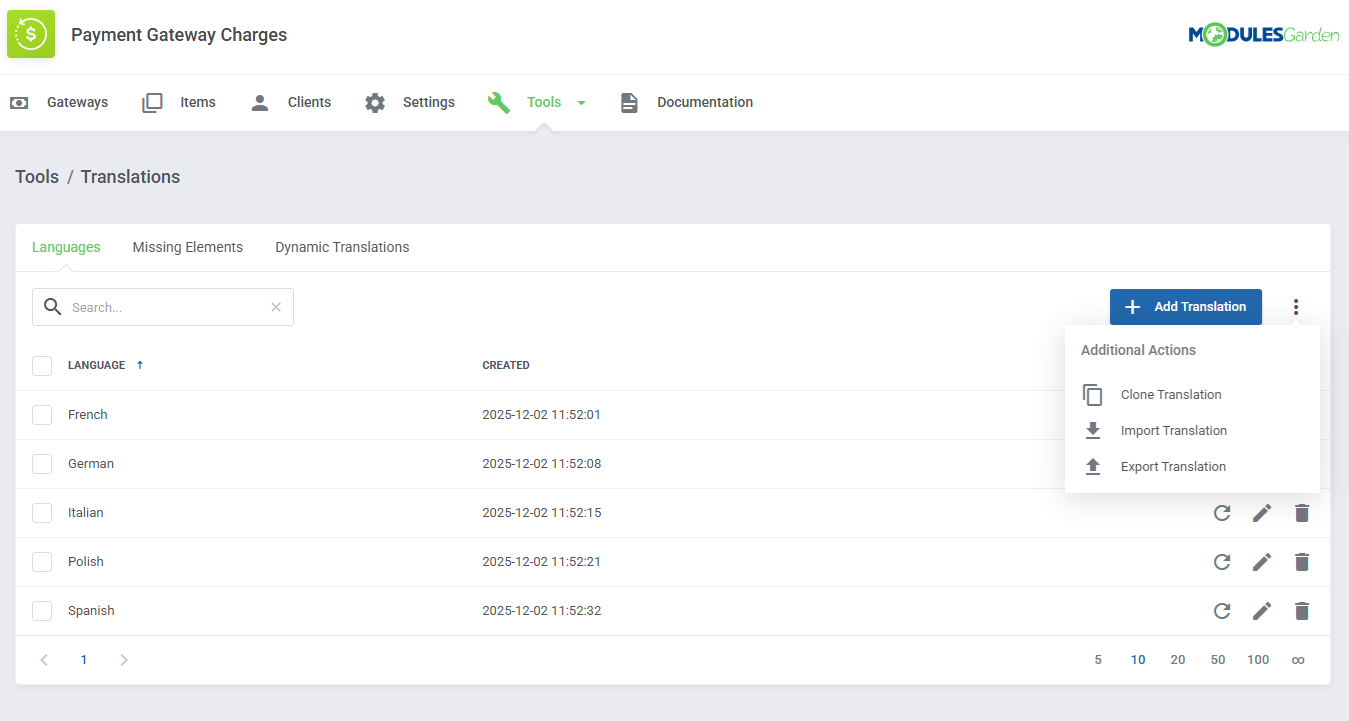Viewport: 1349px width, 721px height.
Task: Click the Settings gear icon
Action: (374, 102)
